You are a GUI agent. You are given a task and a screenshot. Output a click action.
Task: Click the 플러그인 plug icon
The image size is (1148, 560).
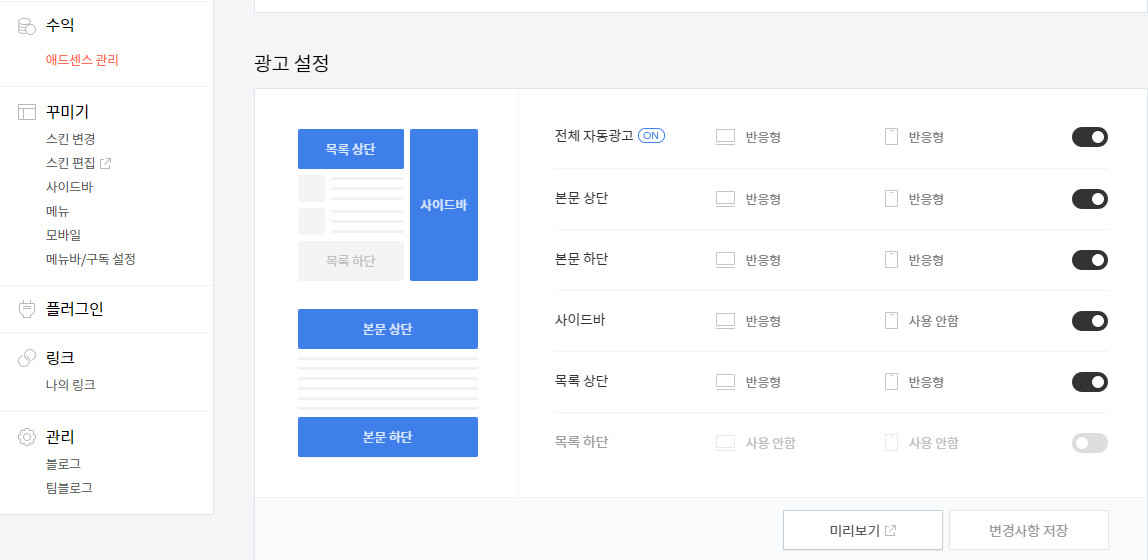(x=26, y=309)
